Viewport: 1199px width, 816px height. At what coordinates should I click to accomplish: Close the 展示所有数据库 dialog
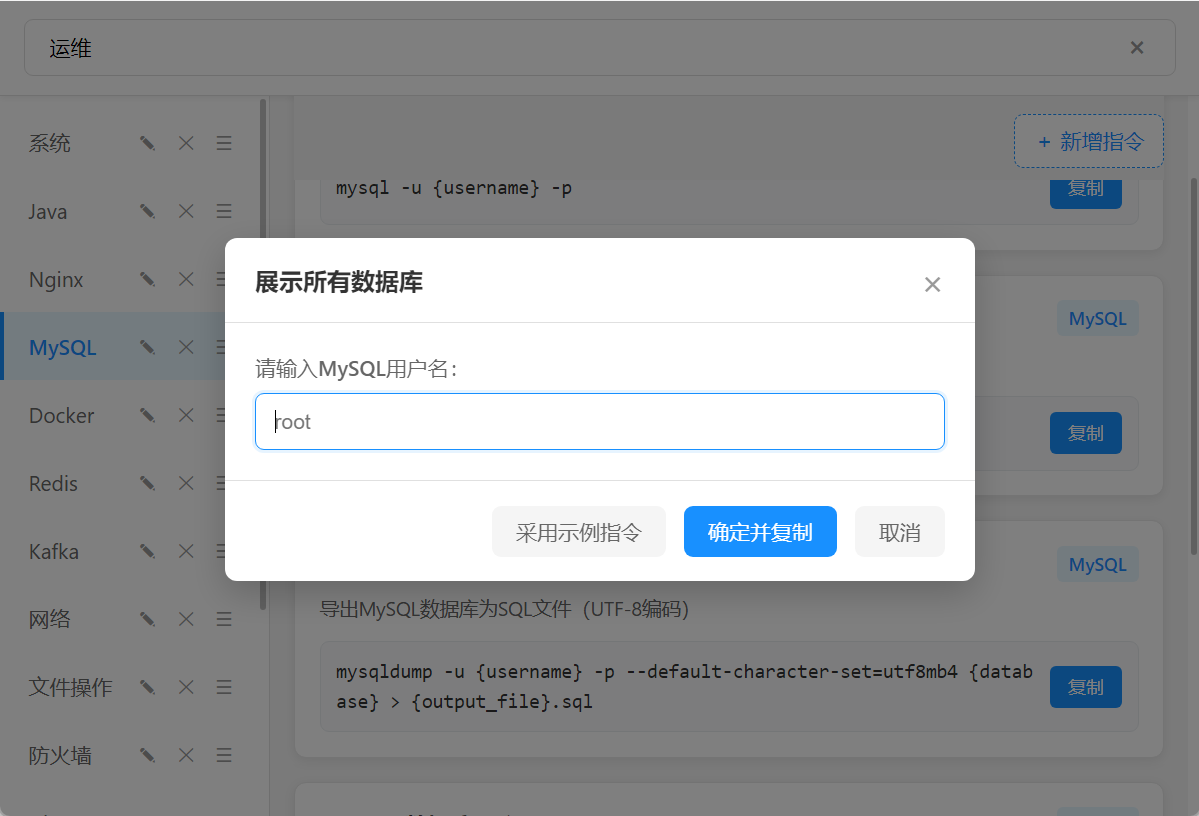(932, 284)
